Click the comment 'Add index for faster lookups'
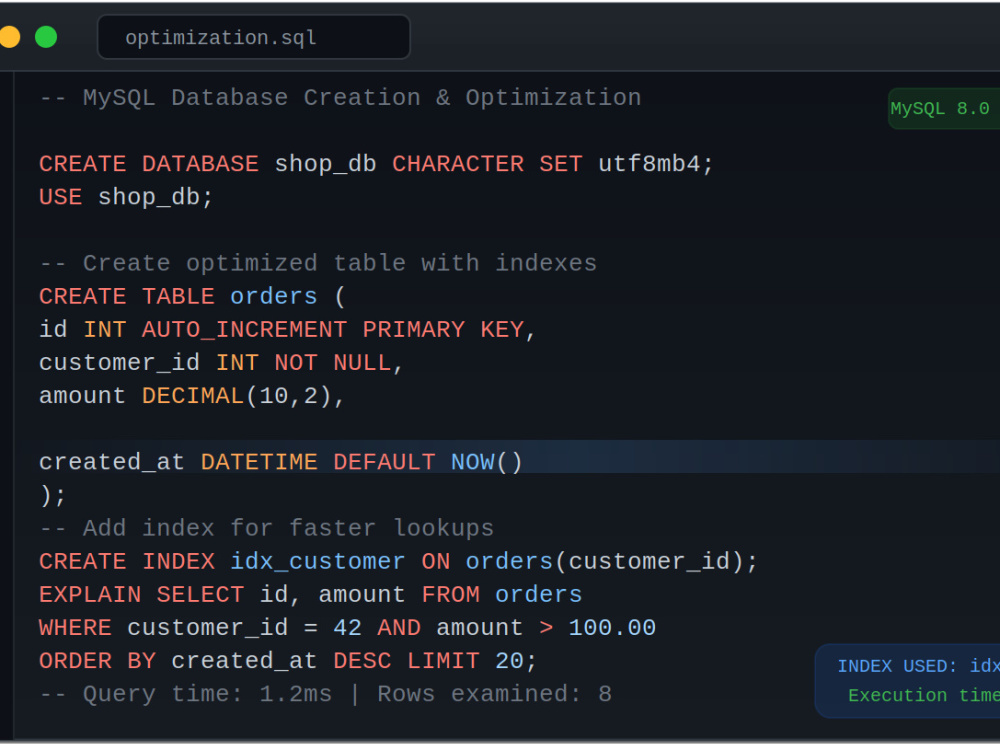Screen dimensions: 1000x750 [x=267, y=528]
